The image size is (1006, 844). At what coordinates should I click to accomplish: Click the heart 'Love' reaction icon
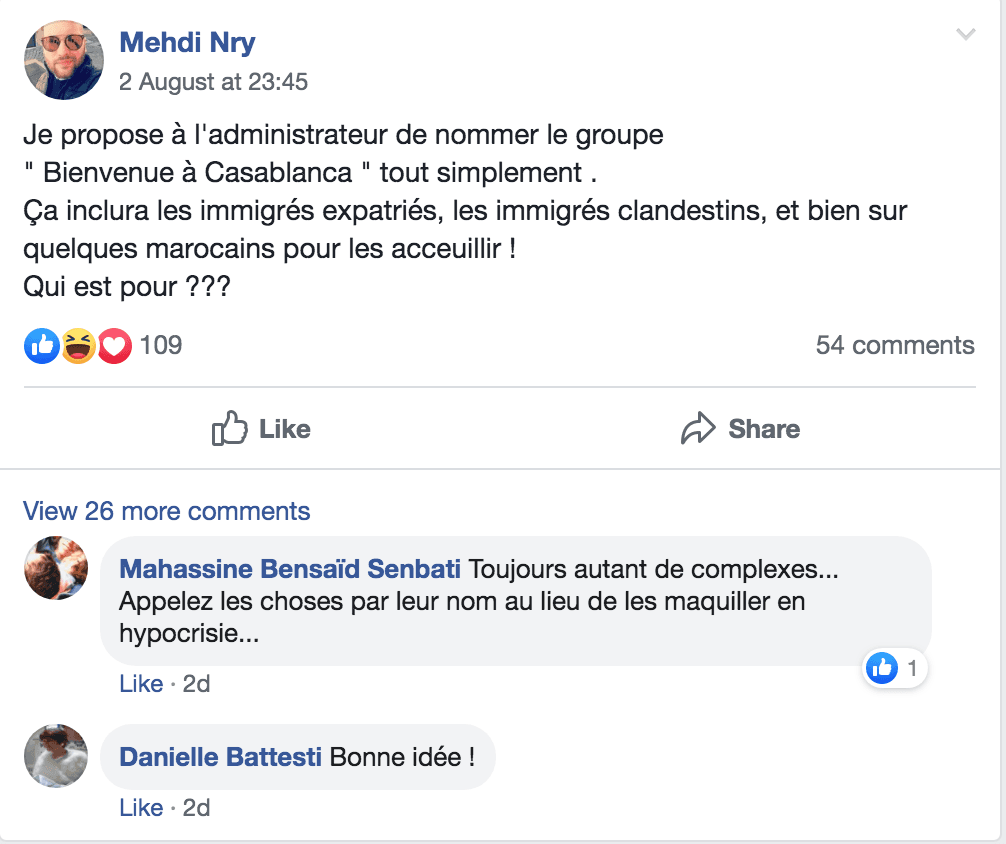[113, 345]
